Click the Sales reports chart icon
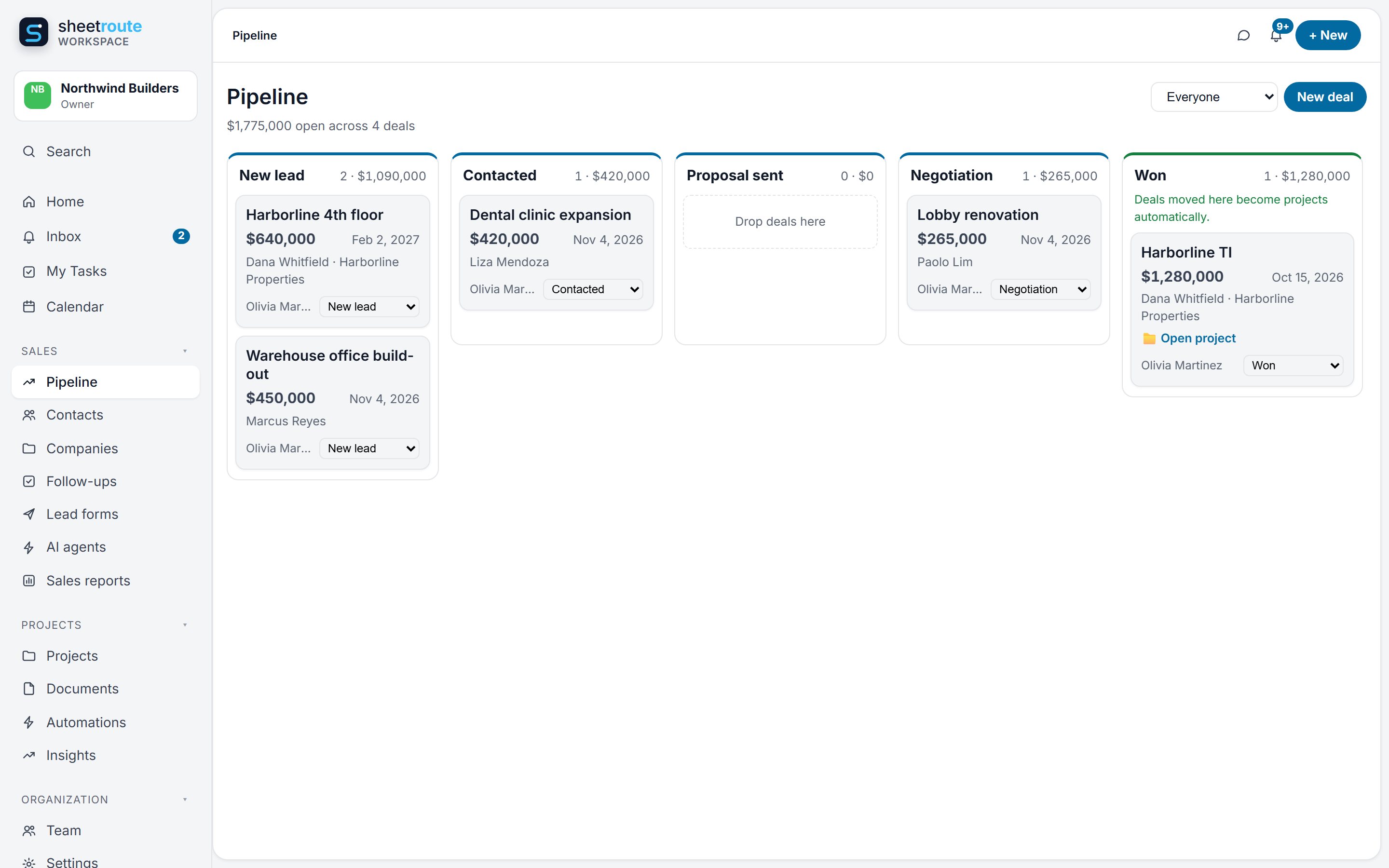Screen dimensions: 1389x868 [x=29, y=581]
